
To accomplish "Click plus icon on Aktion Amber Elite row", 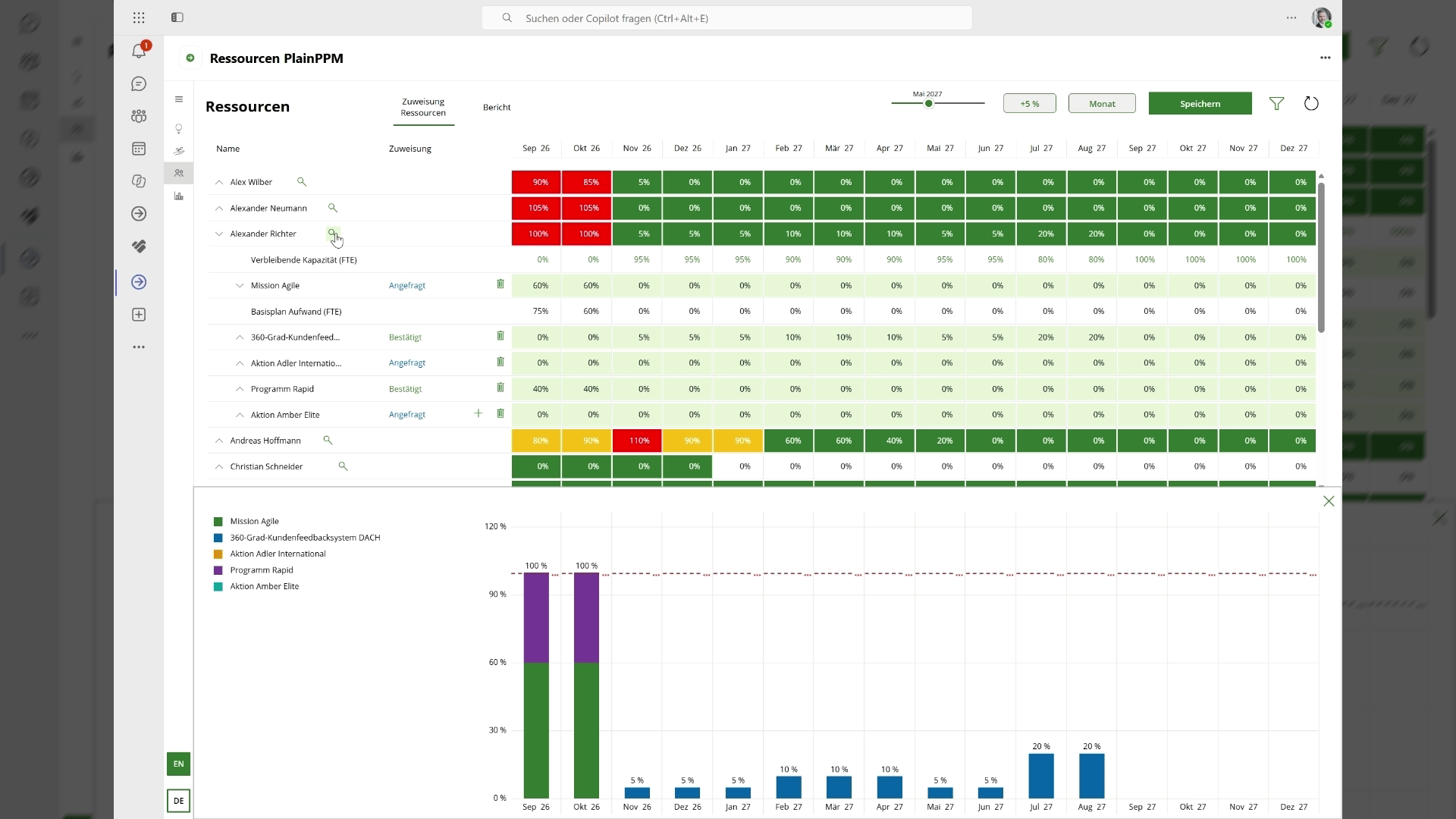I will (x=479, y=413).
